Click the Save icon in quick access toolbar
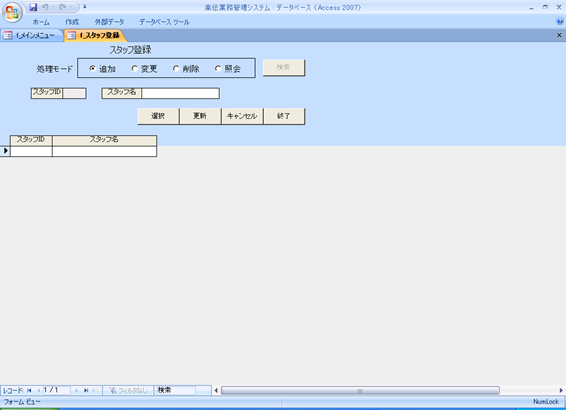 pos(33,7)
